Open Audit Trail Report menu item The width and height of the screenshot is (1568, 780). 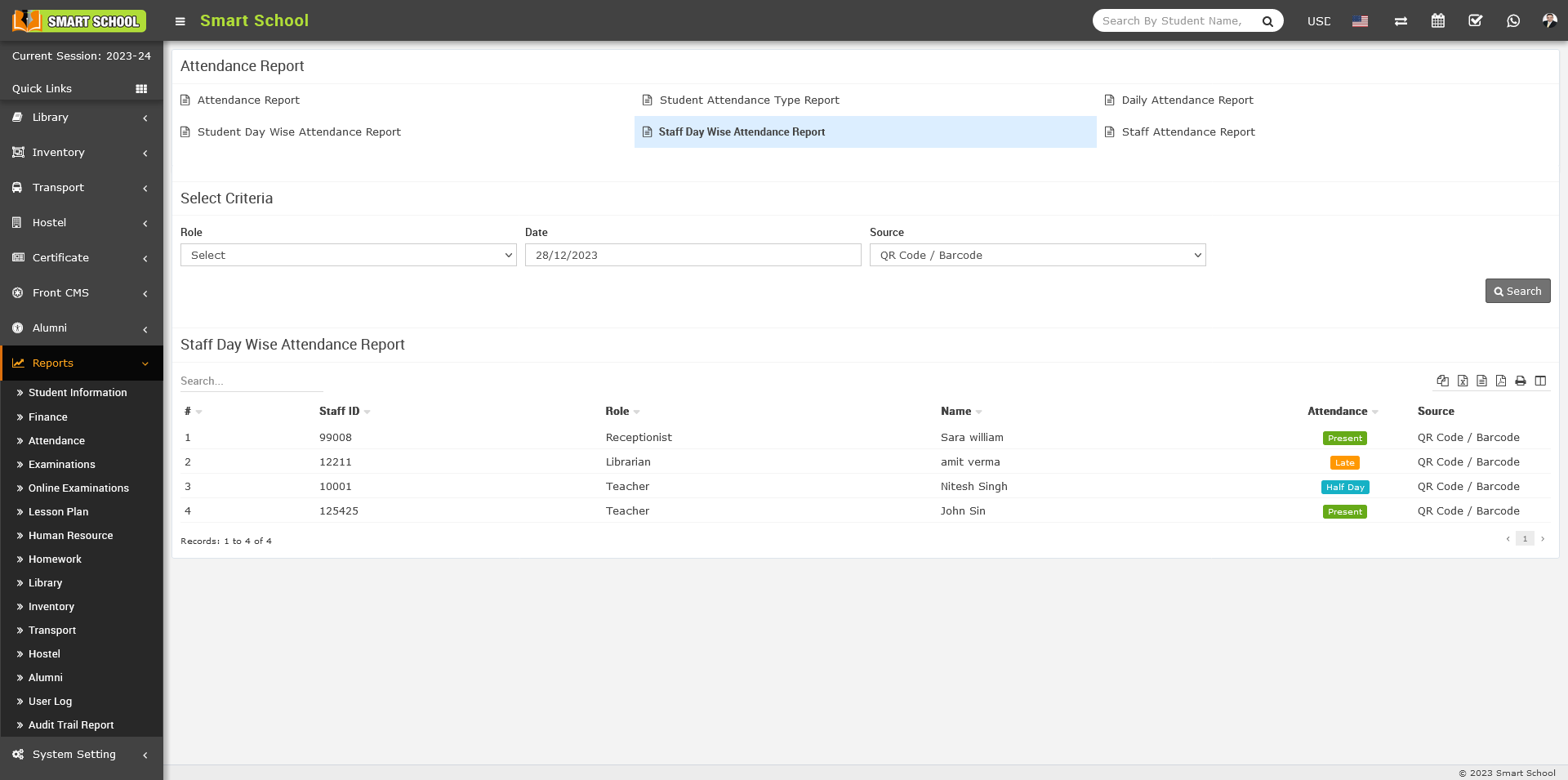(x=71, y=724)
